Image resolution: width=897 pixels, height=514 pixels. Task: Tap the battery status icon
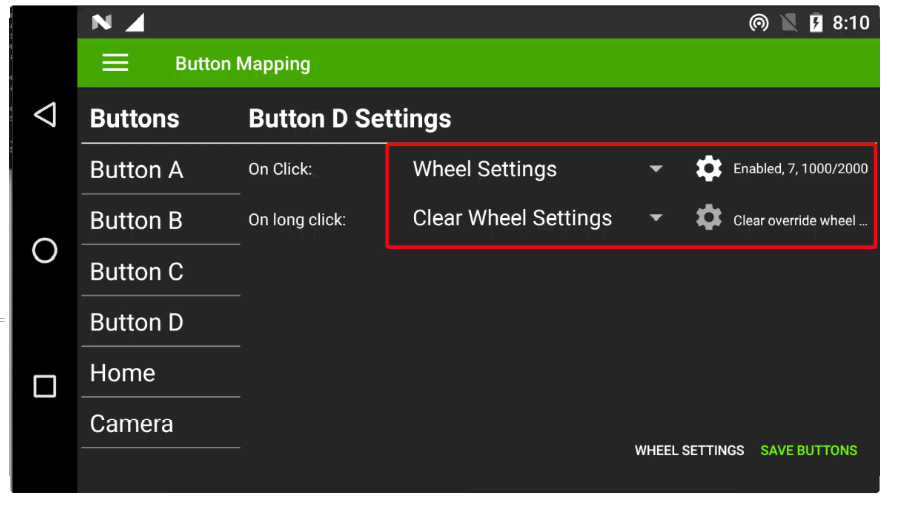point(815,23)
